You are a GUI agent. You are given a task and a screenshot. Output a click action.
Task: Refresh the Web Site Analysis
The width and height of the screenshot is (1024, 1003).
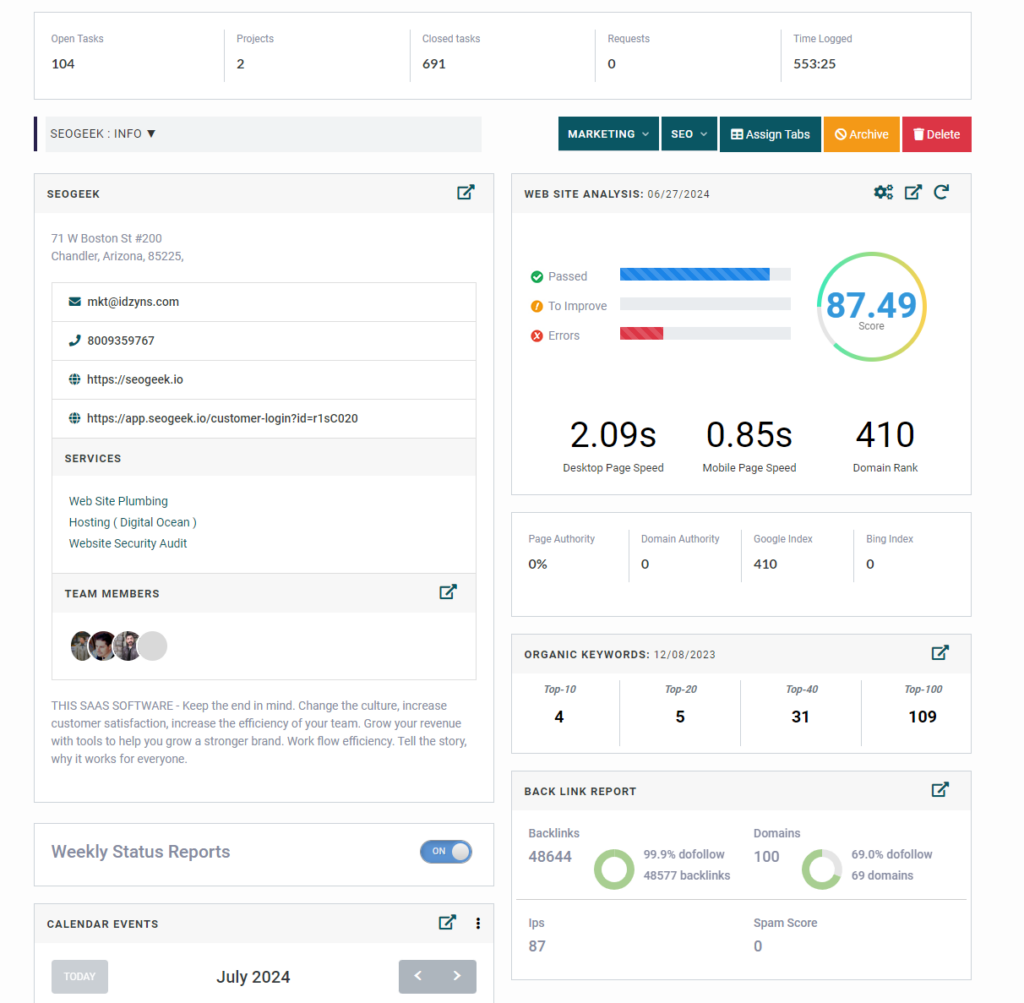pos(941,192)
